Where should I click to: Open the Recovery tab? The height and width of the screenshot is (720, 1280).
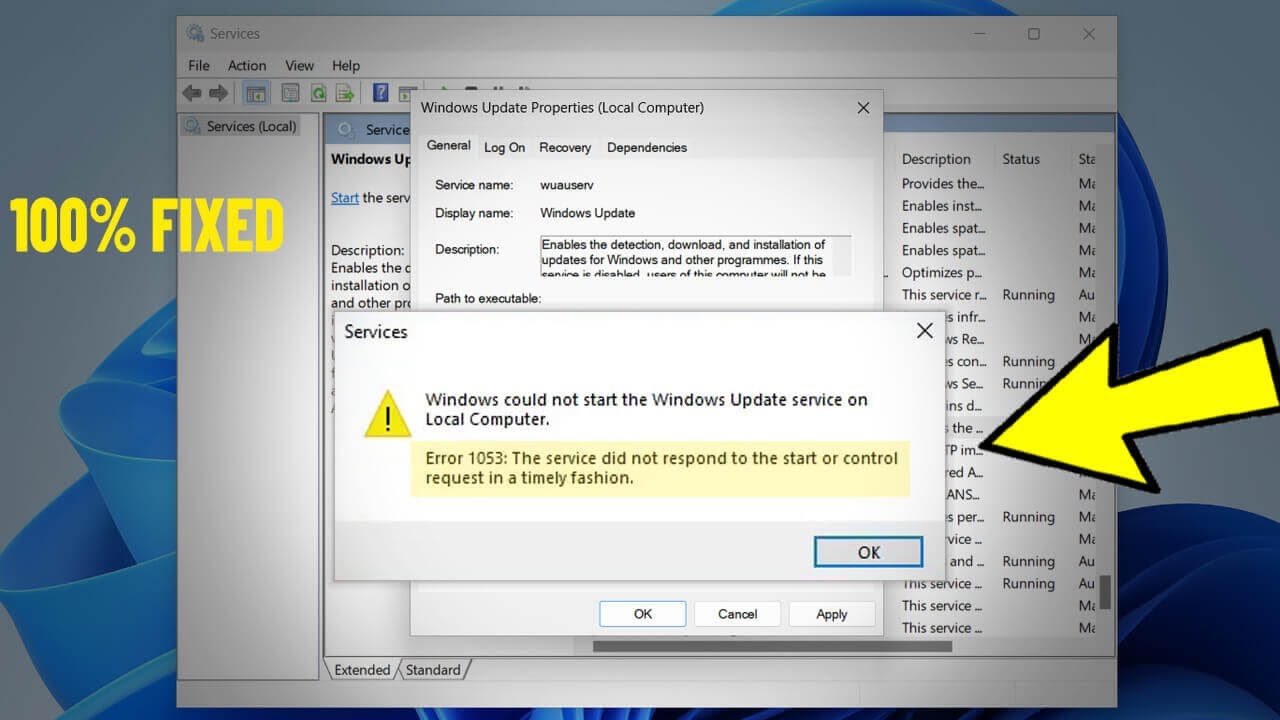(565, 147)
